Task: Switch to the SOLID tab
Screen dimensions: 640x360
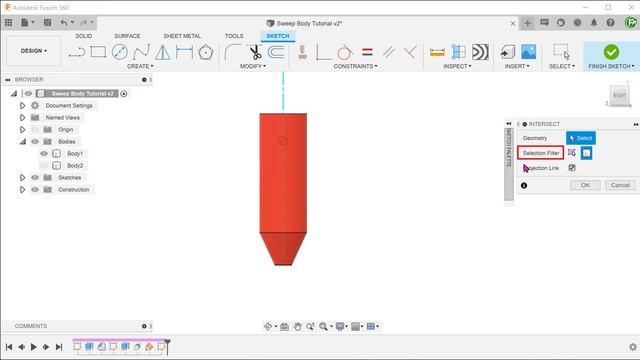Action: point(83,36)
